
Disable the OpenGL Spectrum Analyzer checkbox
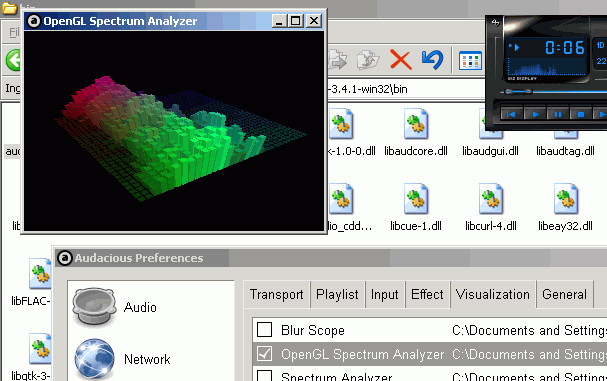264,354
